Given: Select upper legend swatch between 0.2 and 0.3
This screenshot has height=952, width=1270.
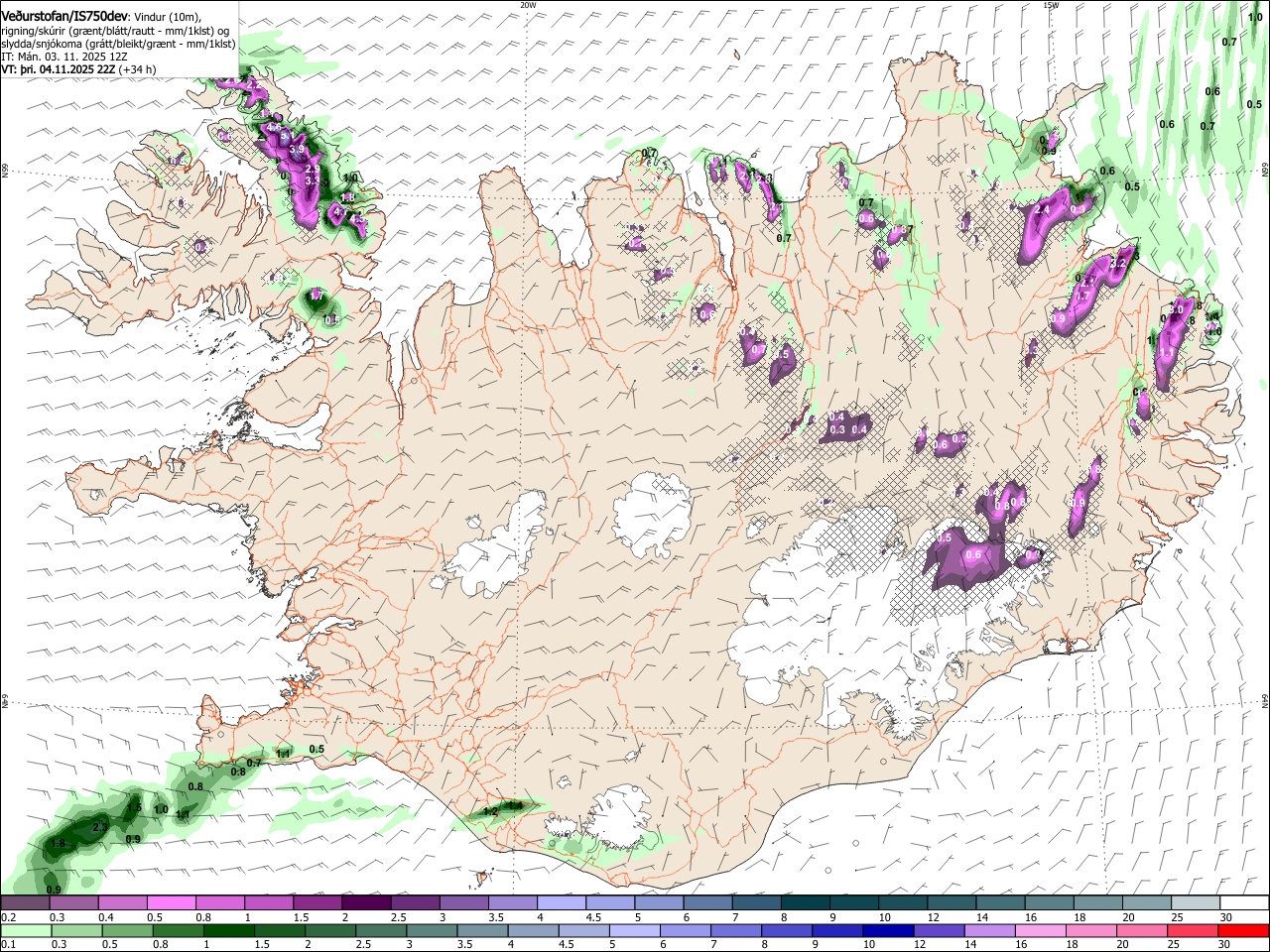Looking at the screenshot, I should tap(25, 903).
